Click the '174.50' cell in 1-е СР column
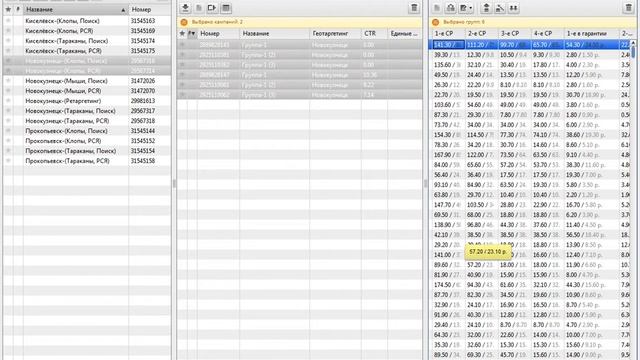This screenshot has width=640, height=360. coord(448,285)
